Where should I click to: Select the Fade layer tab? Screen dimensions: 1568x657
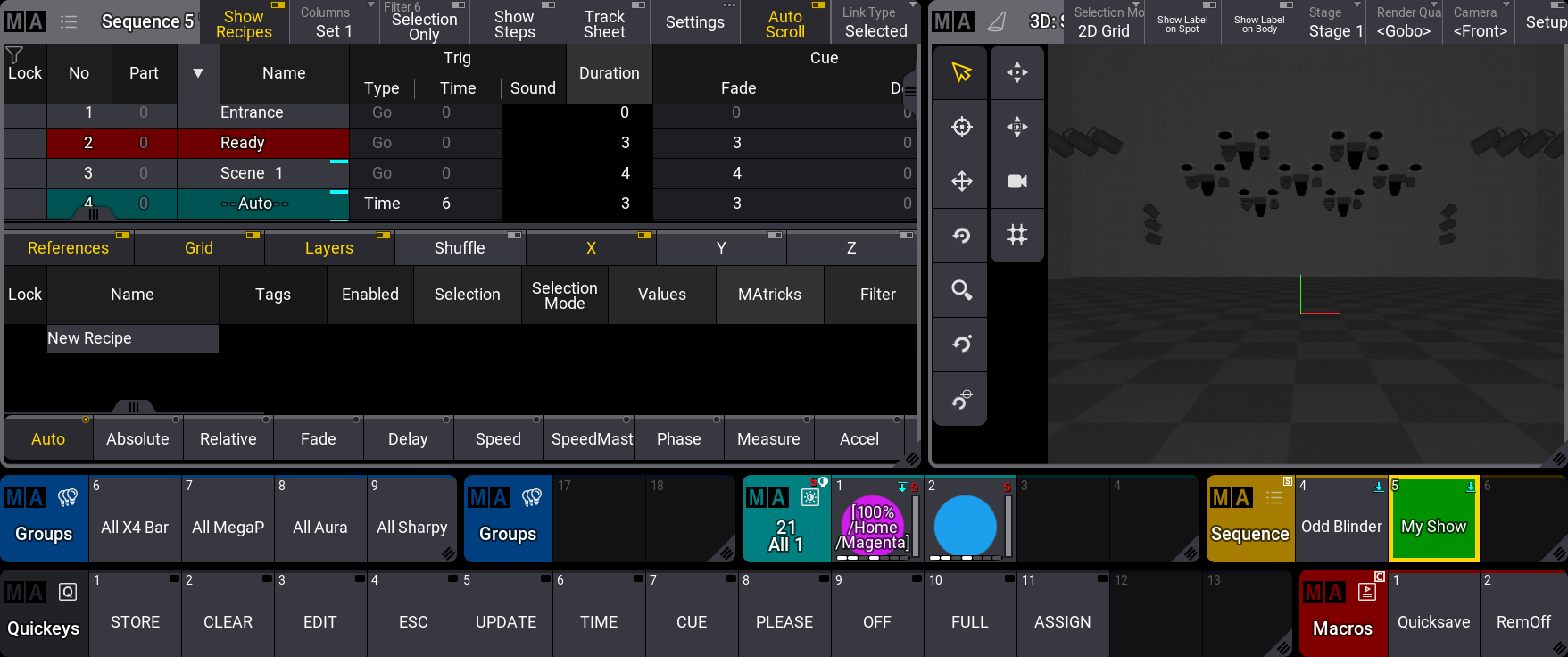point(318,439)
